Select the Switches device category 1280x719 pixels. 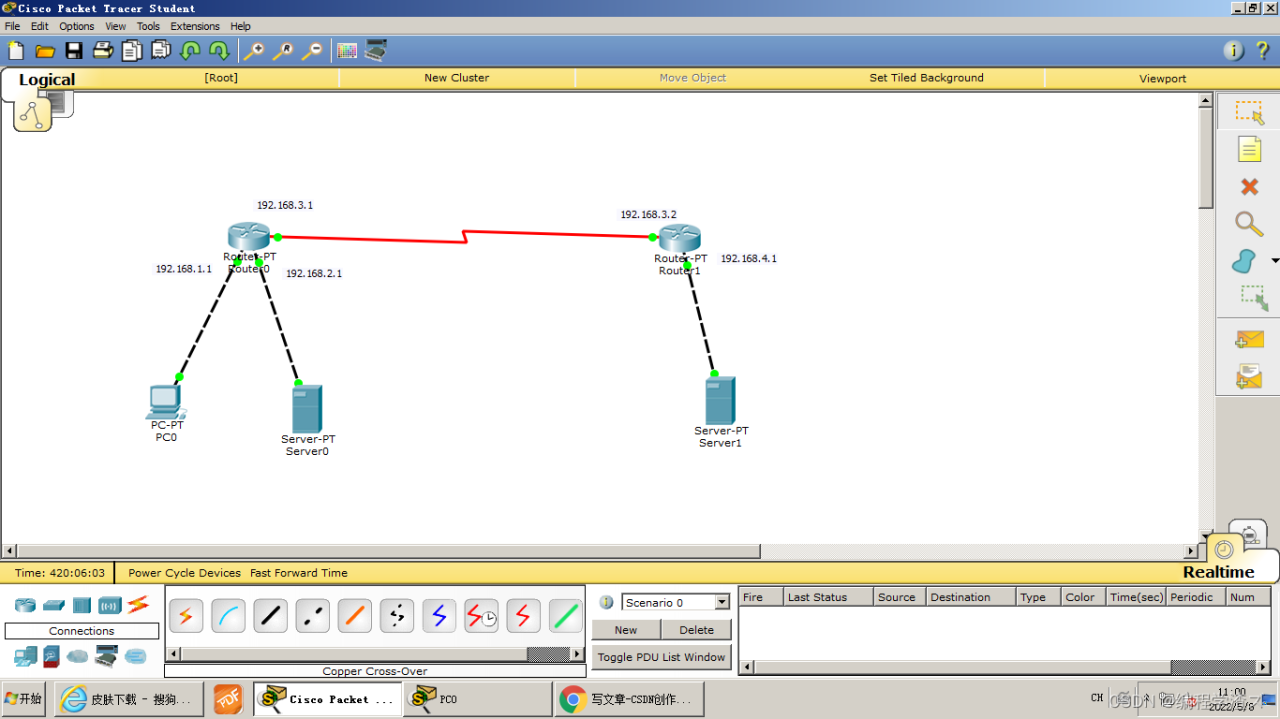click(x=54, y=605)
